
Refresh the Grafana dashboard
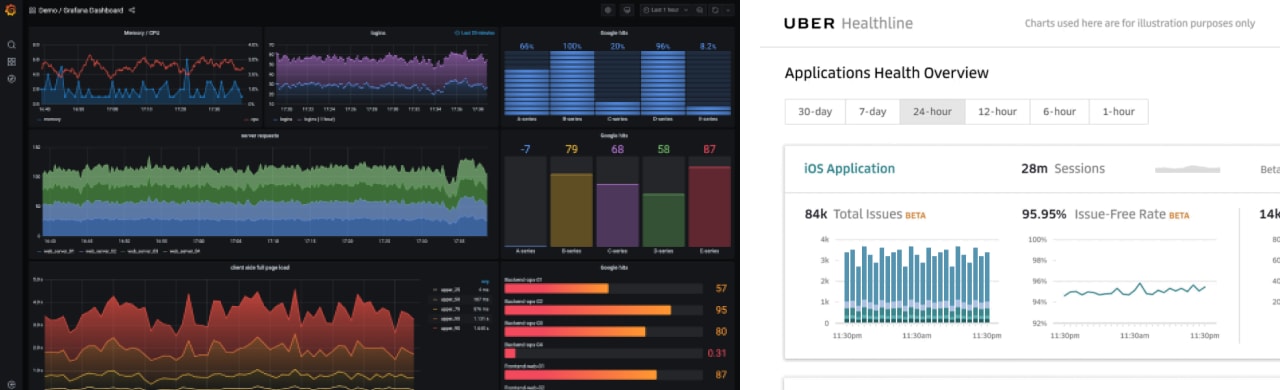[715, 10]
